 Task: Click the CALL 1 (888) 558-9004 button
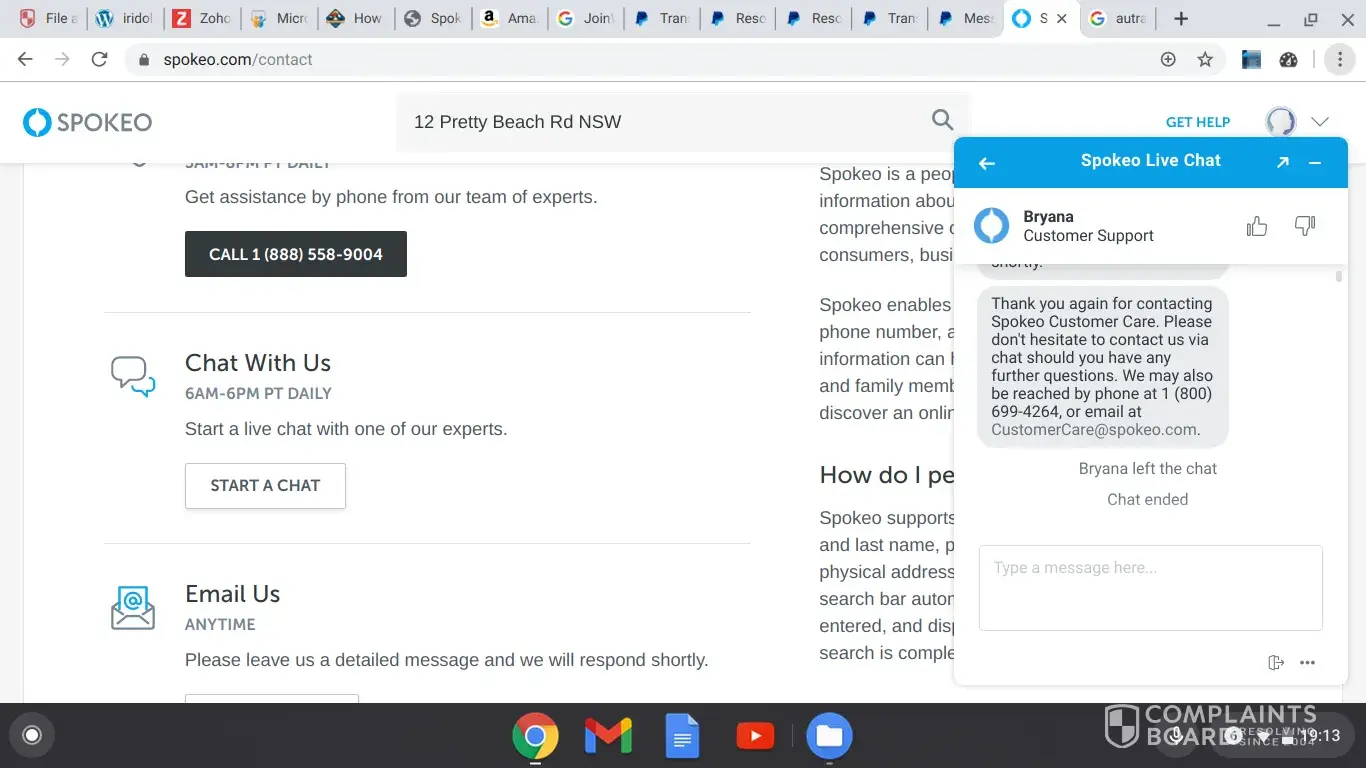[x=296, y=254]
